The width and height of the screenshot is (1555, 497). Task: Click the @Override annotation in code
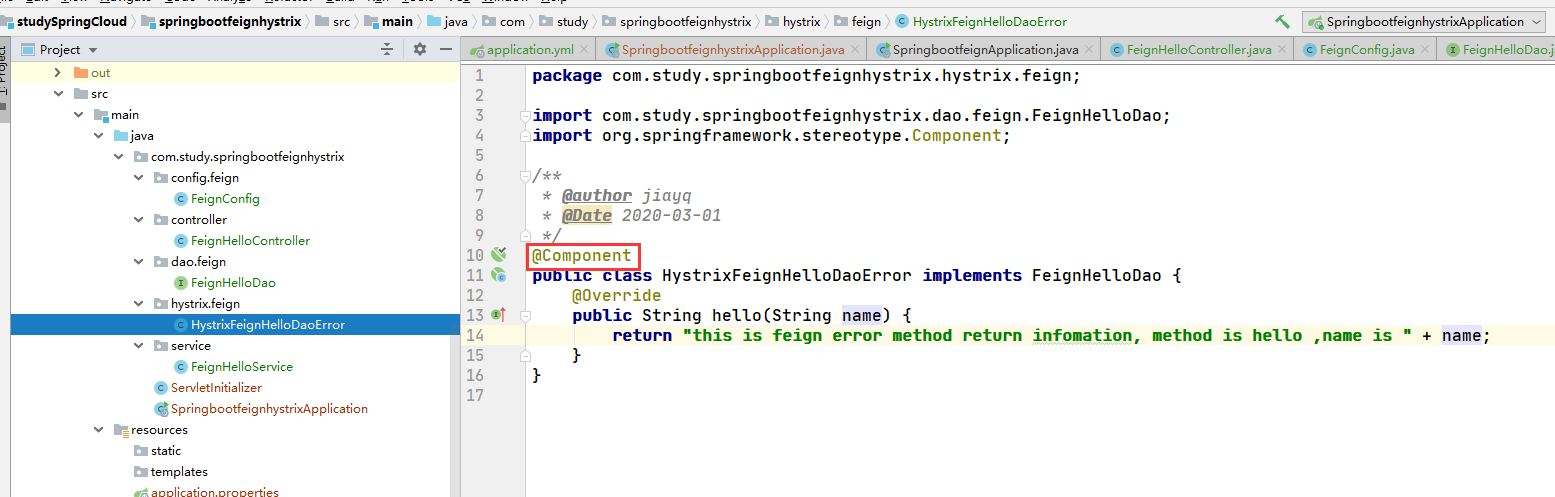pyautogui.click(x=616, y=296)
